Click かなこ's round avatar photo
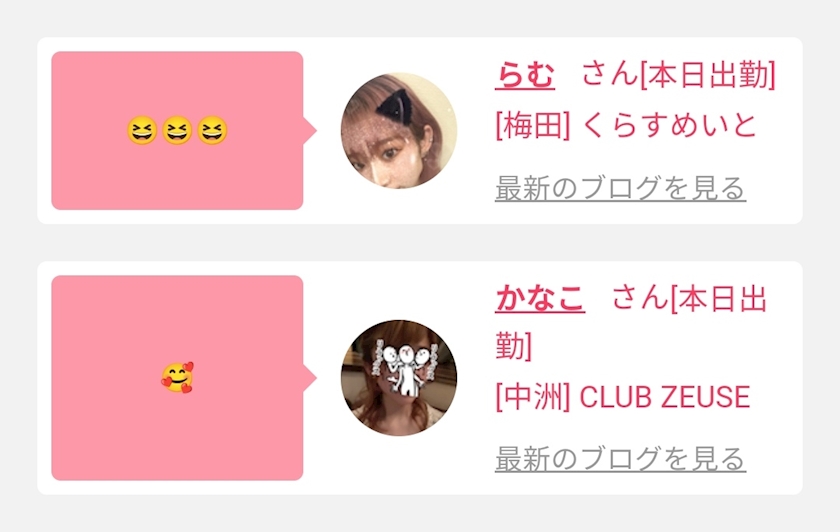840x532 pixels. click(399, 378)
